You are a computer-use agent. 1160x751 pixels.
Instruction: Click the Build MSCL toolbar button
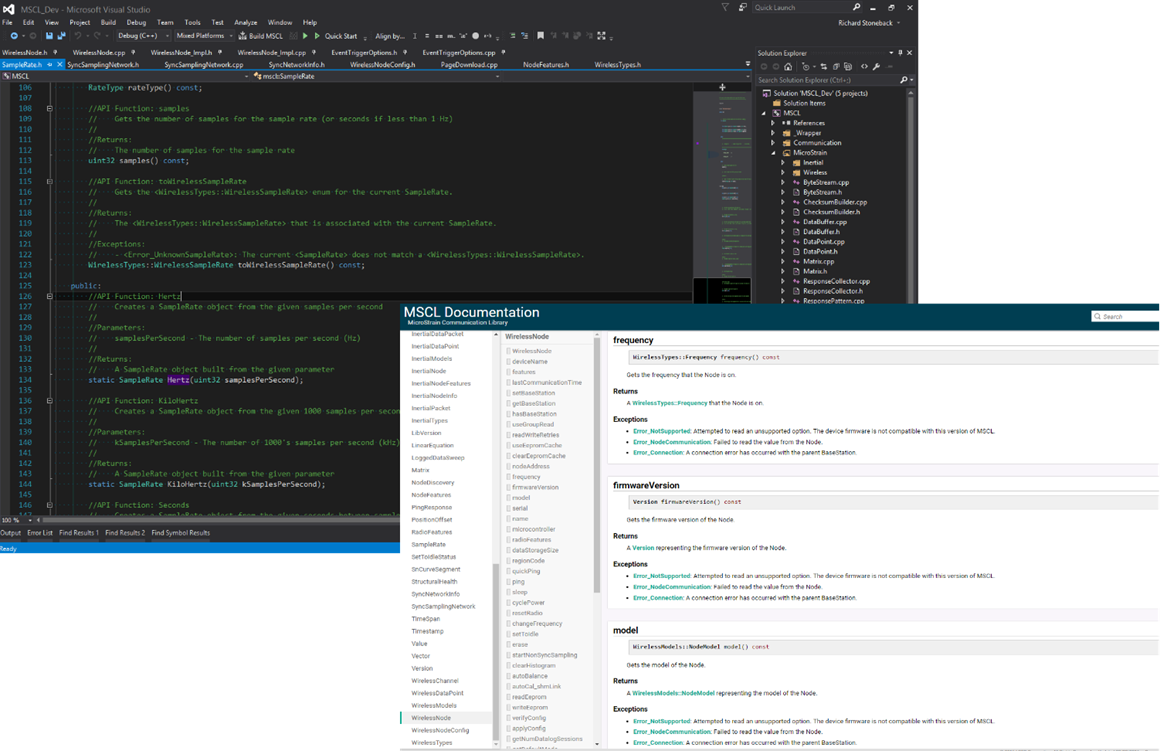(x=260, y=36)
